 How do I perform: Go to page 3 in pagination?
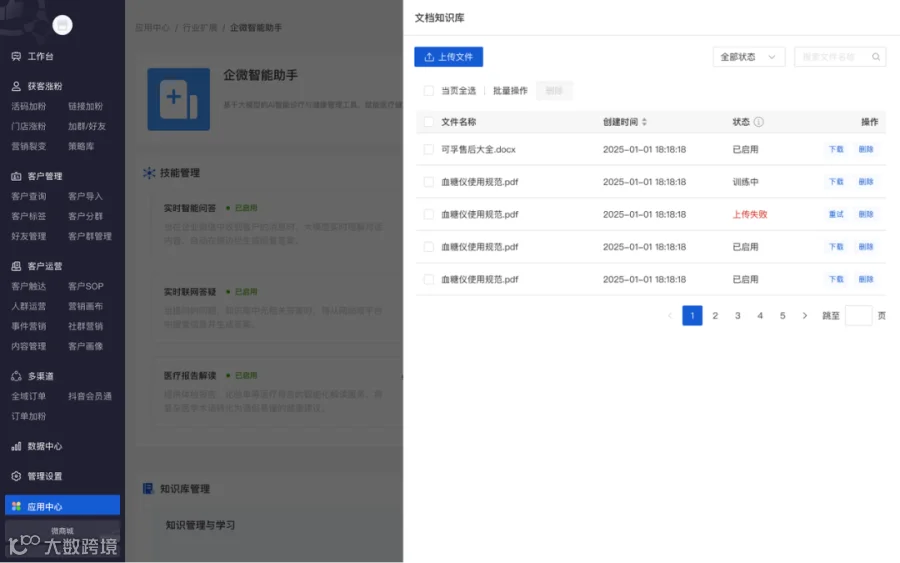tap(738, 316)
